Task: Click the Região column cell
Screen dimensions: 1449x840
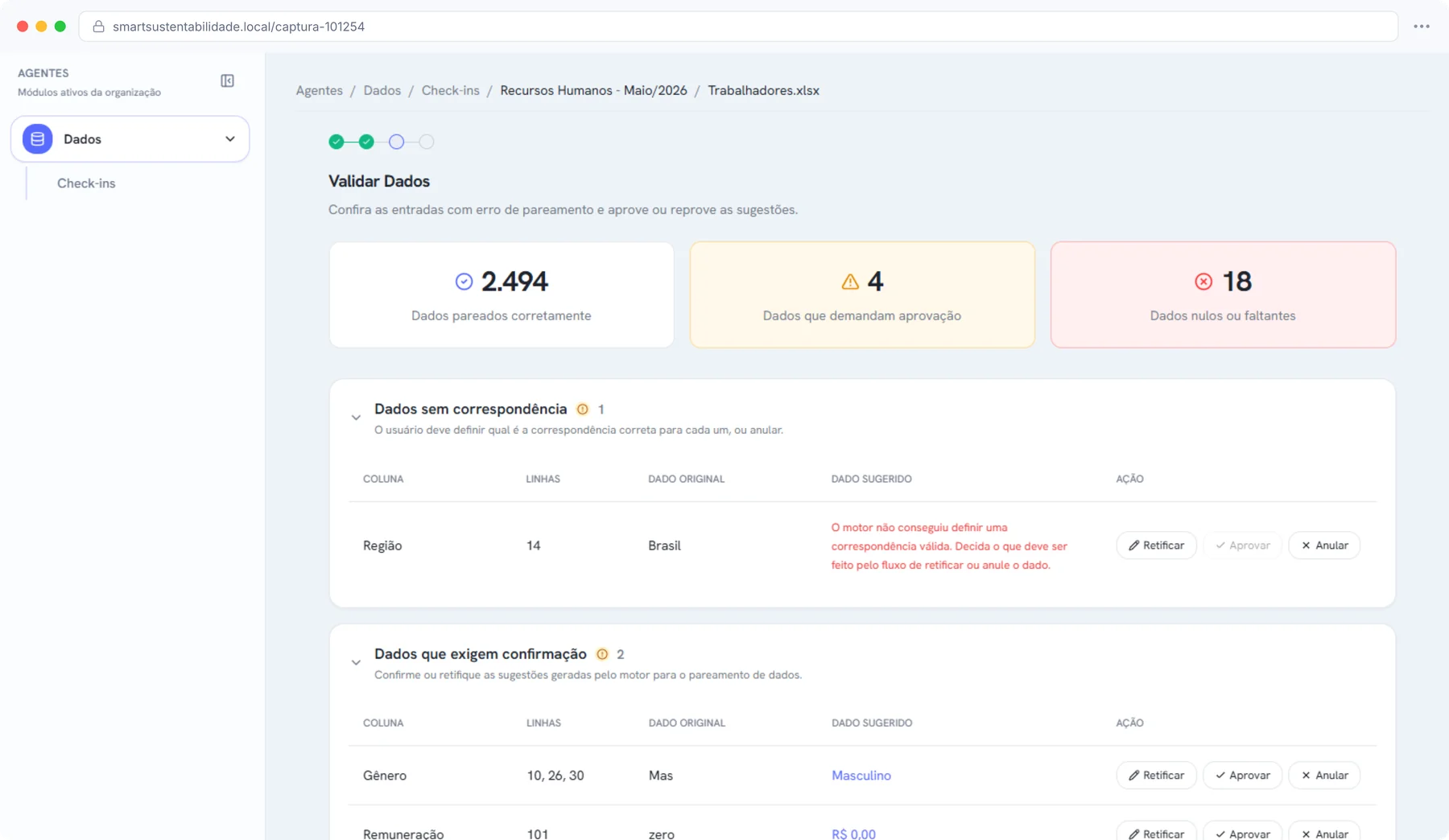Action: (x=382, y=546)
